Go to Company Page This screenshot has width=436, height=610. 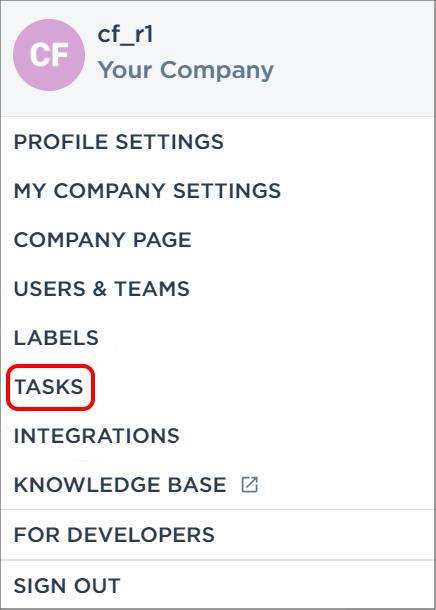coord(103,240)
